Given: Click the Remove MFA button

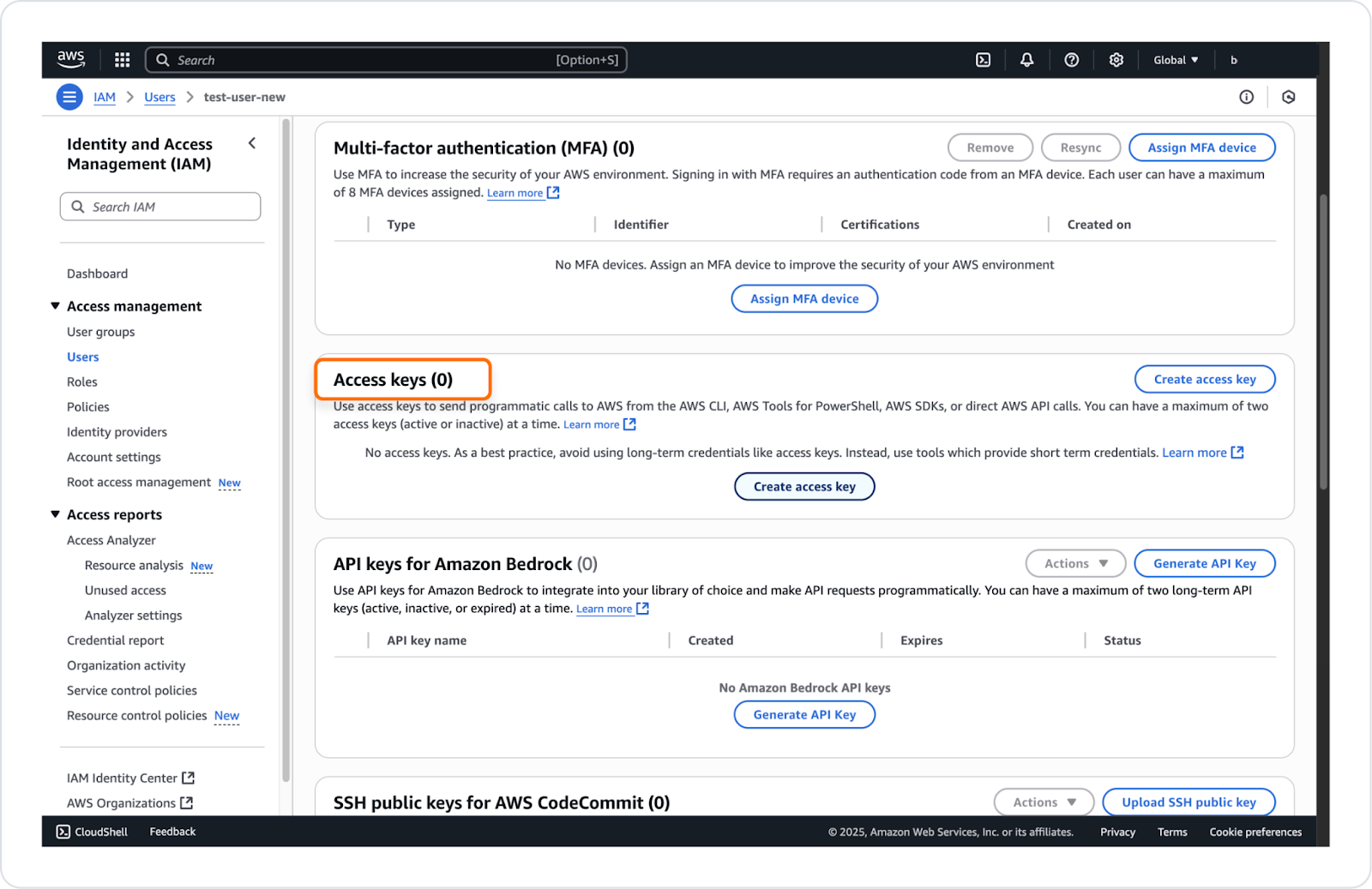Looking at the screenshot, I should pyautogui.click(x=990, y=147).
